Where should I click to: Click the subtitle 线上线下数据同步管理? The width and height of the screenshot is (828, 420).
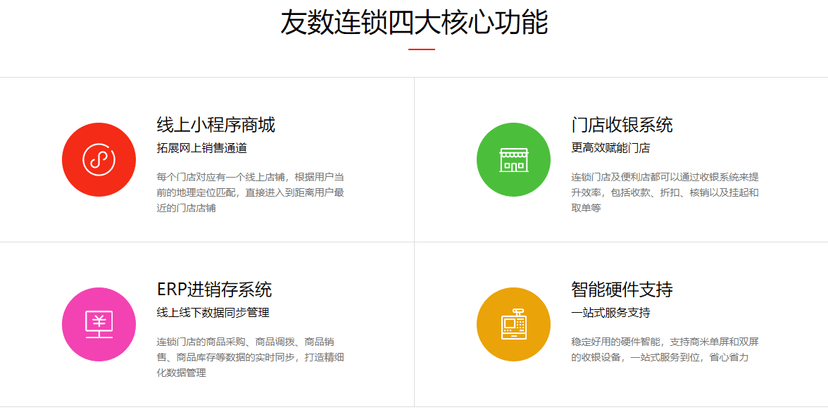tap(213, 313)
